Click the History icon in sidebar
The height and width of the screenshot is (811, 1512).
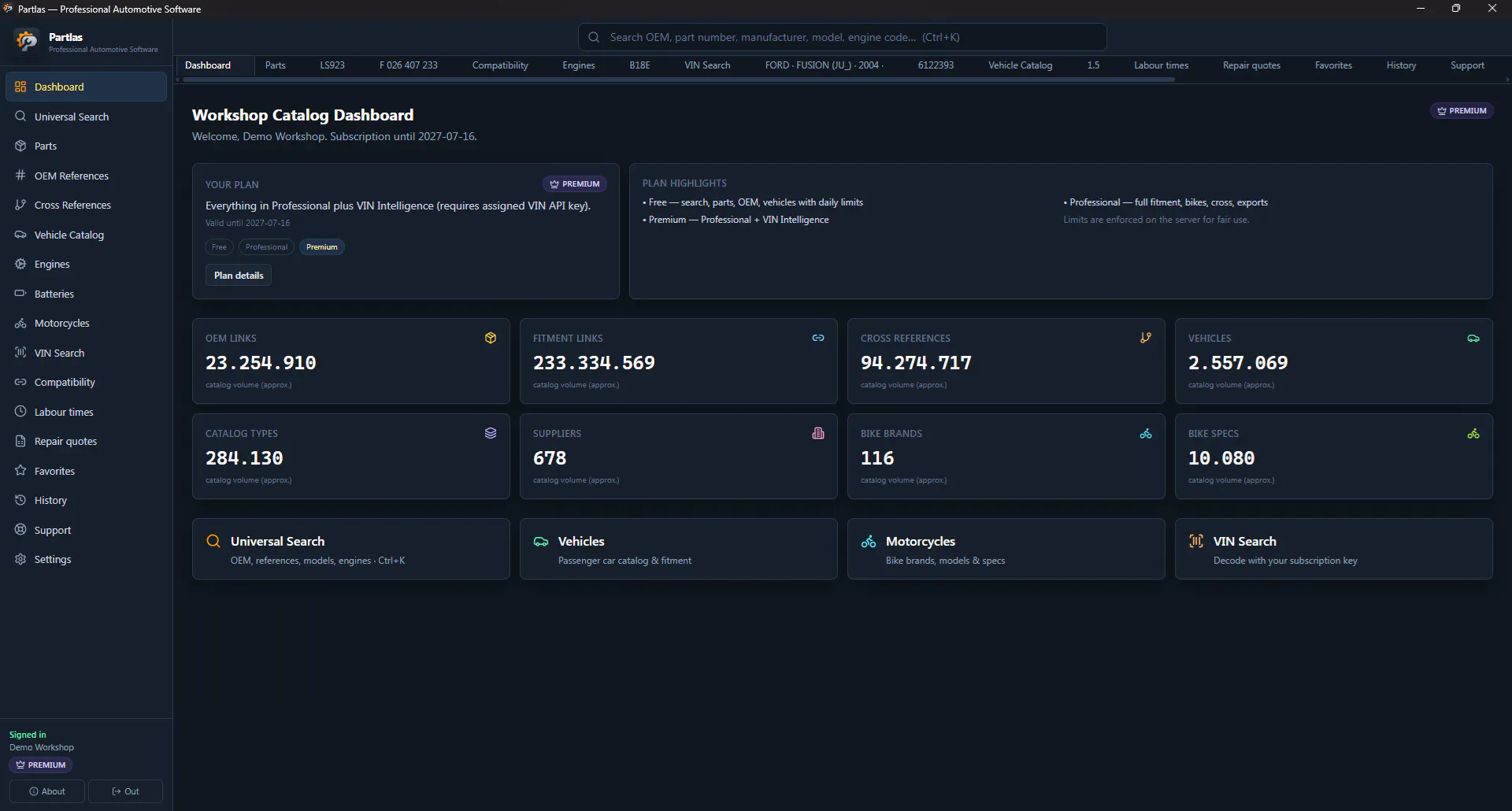point(20,500)
